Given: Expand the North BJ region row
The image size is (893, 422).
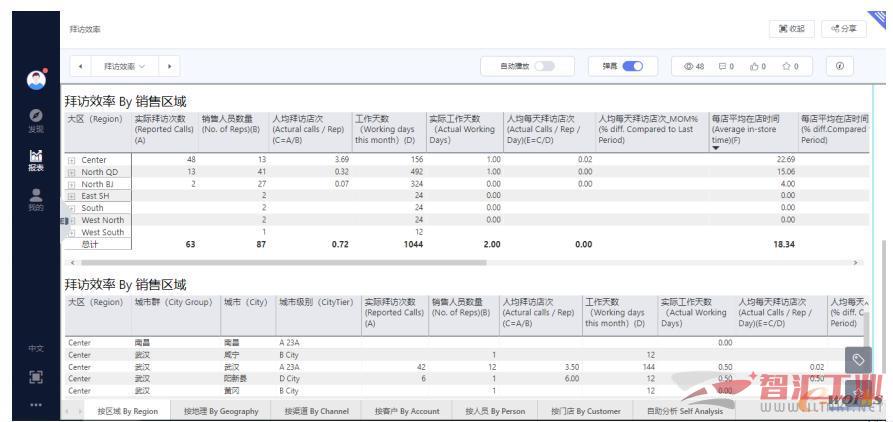Looking at the screenshot, I should [x=72, y=185].
